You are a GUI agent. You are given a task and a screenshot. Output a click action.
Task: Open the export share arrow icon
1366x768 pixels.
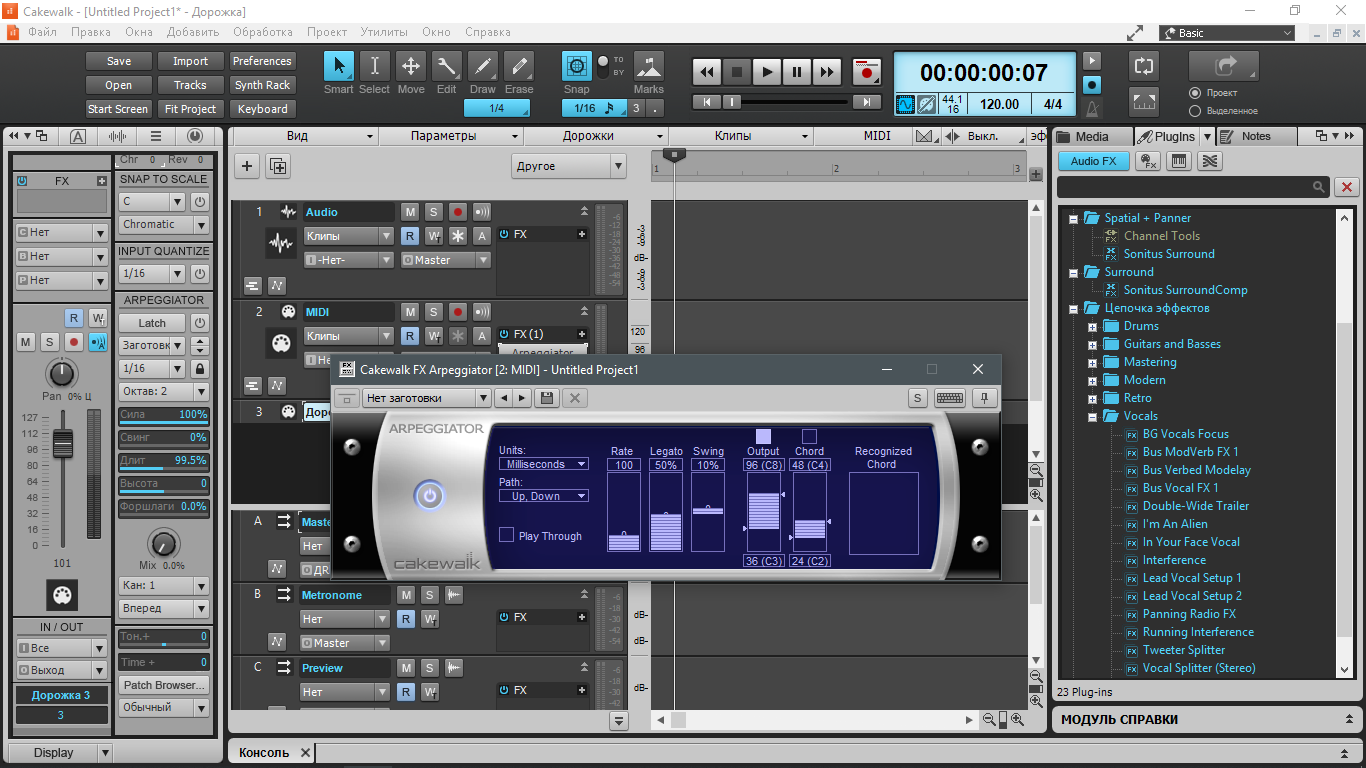1224,66
